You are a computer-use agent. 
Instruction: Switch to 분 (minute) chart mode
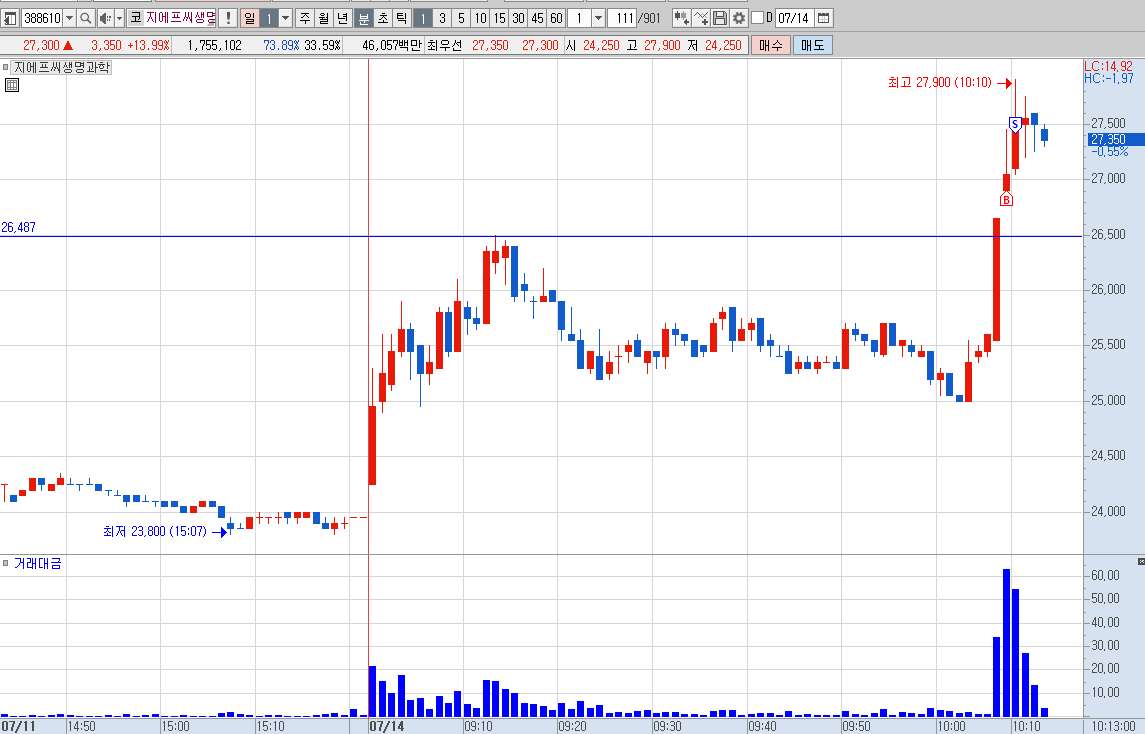[x=364, y=18]
